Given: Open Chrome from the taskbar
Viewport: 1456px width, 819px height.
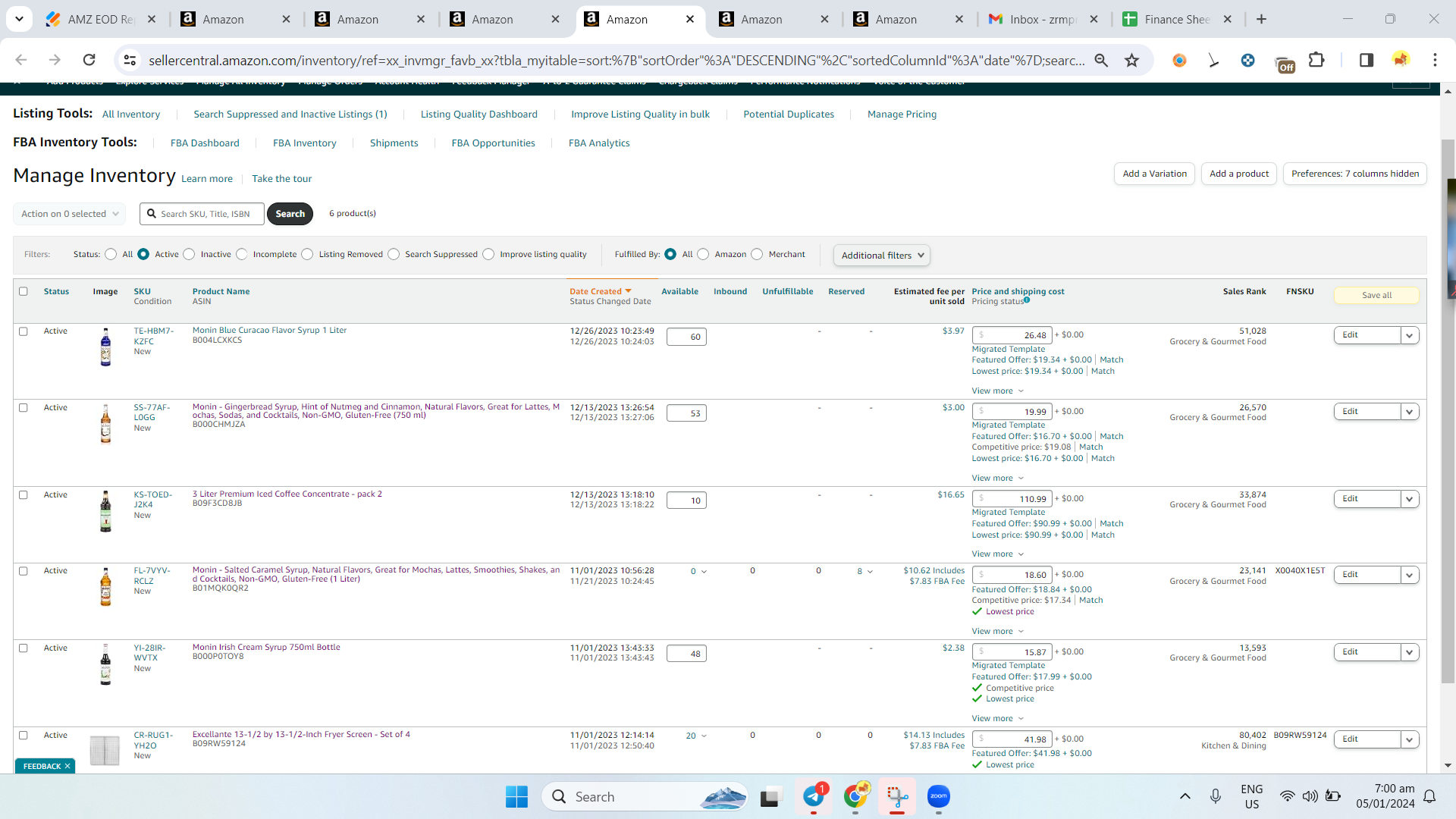Looking at the screenshot, I should [855, 797].
